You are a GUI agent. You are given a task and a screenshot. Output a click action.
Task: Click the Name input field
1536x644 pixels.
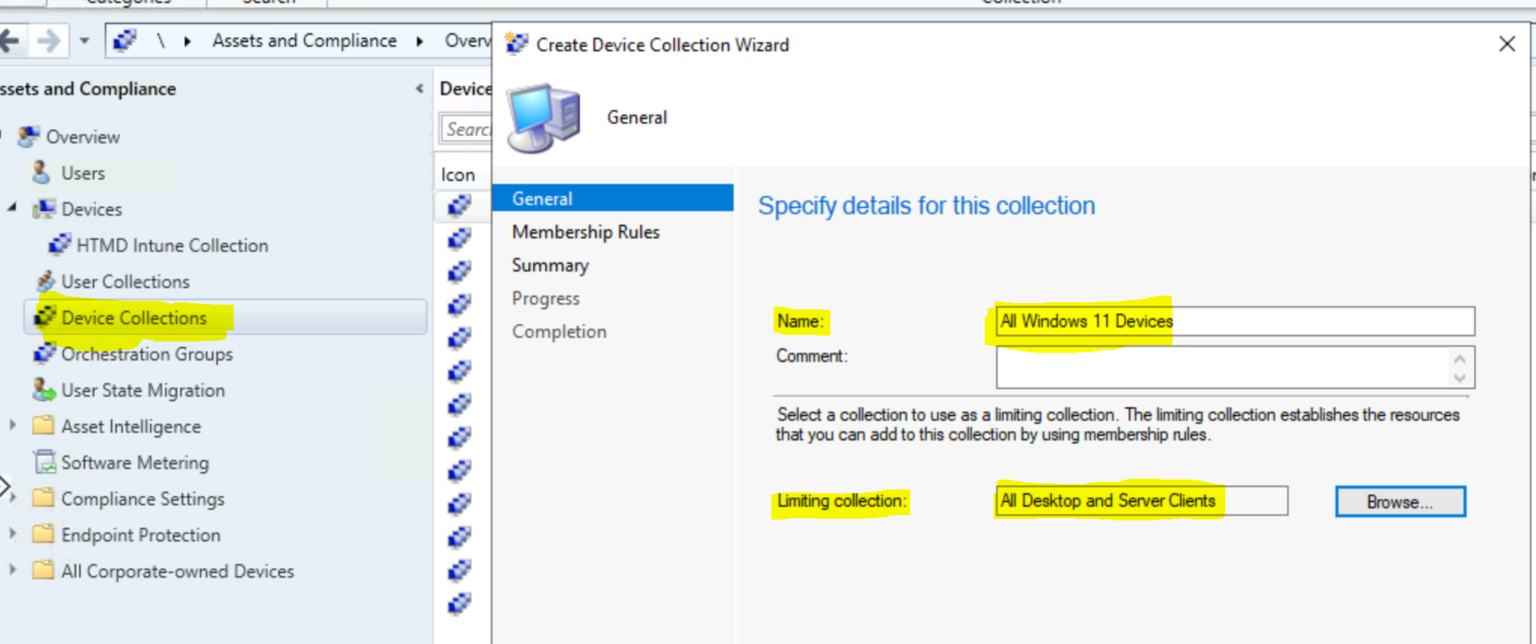point(1235,321)
